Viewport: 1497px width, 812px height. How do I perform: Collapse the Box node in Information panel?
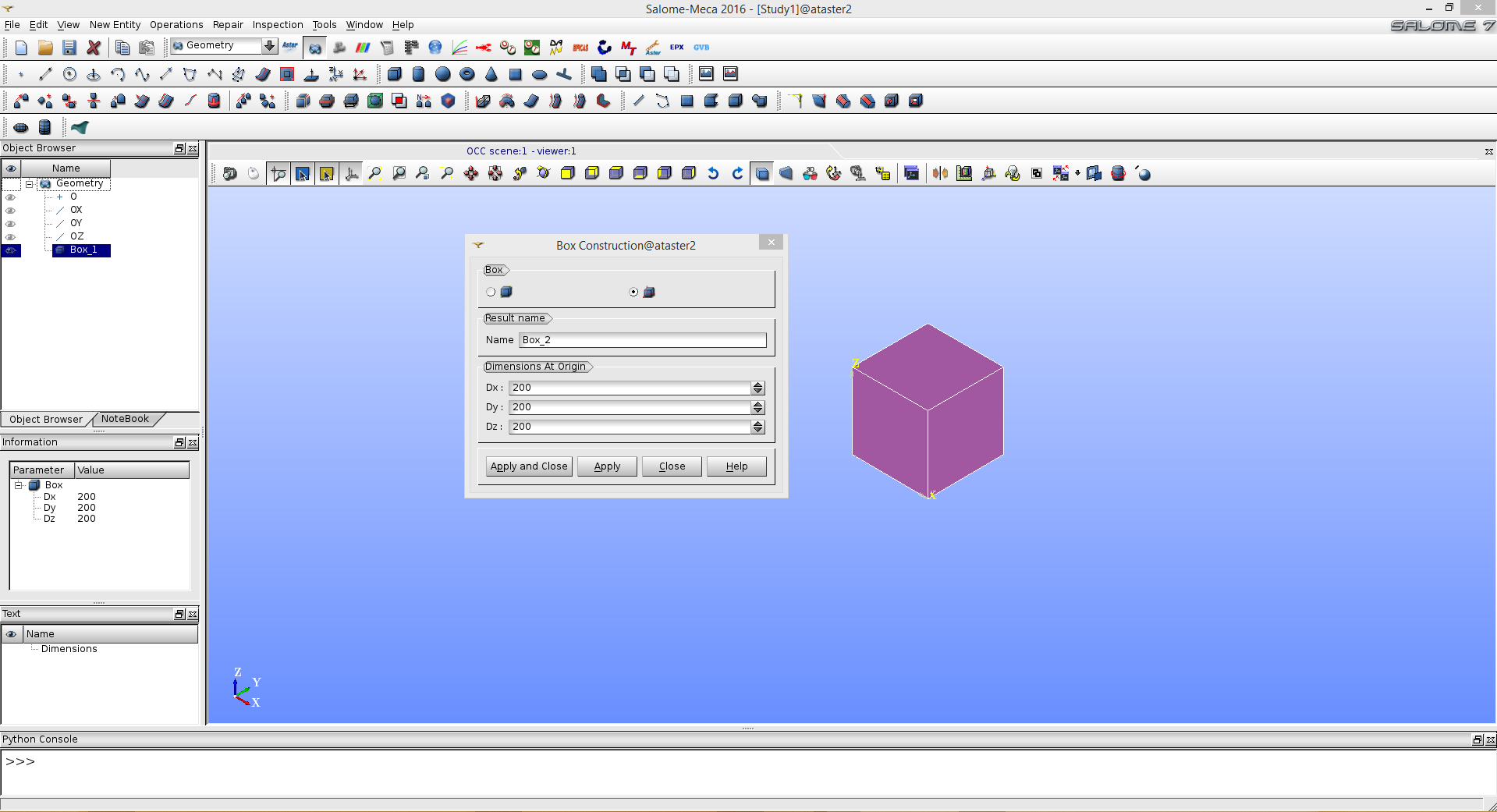(x=19, y=485)
